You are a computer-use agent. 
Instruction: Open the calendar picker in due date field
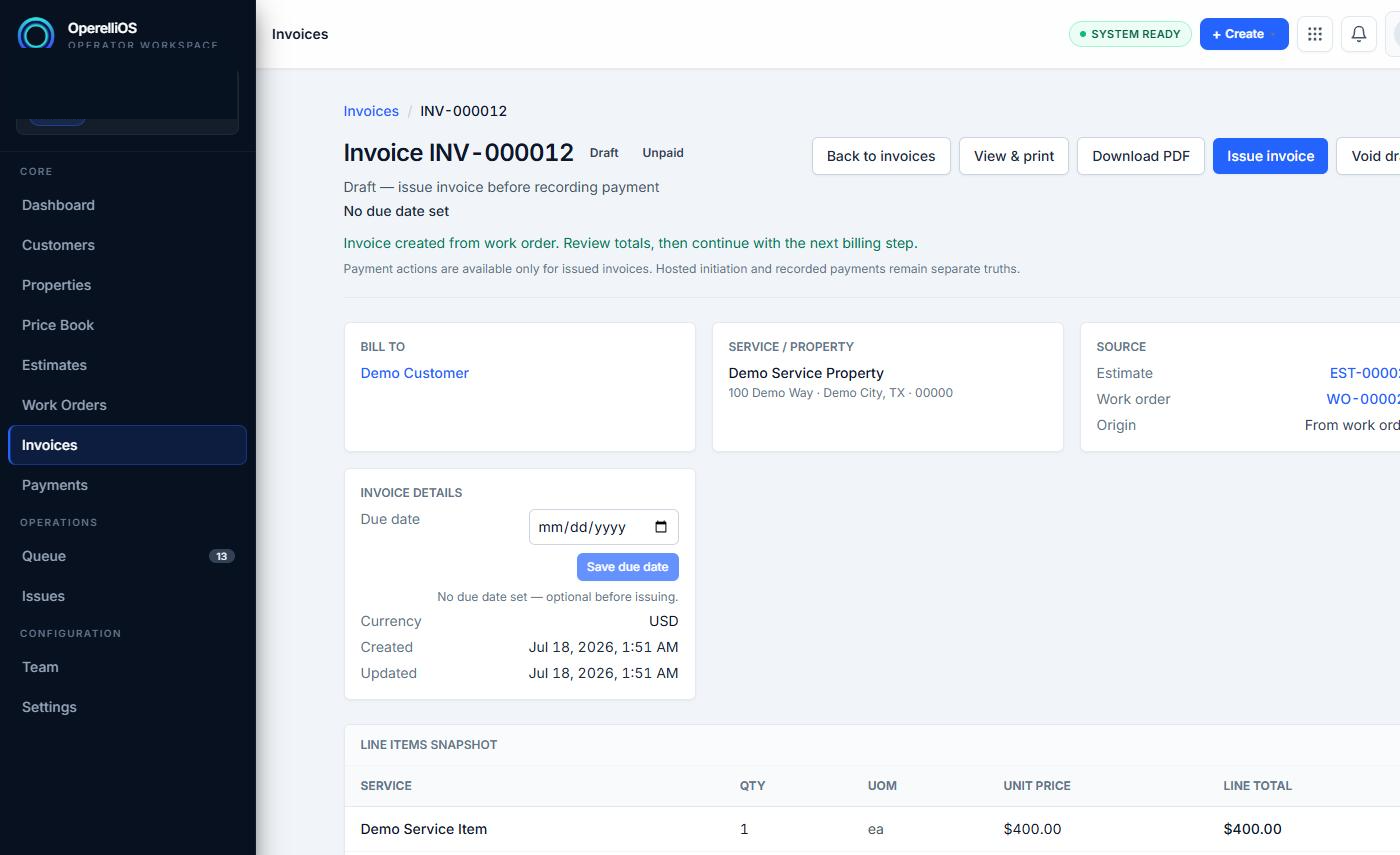coord(661,527)
